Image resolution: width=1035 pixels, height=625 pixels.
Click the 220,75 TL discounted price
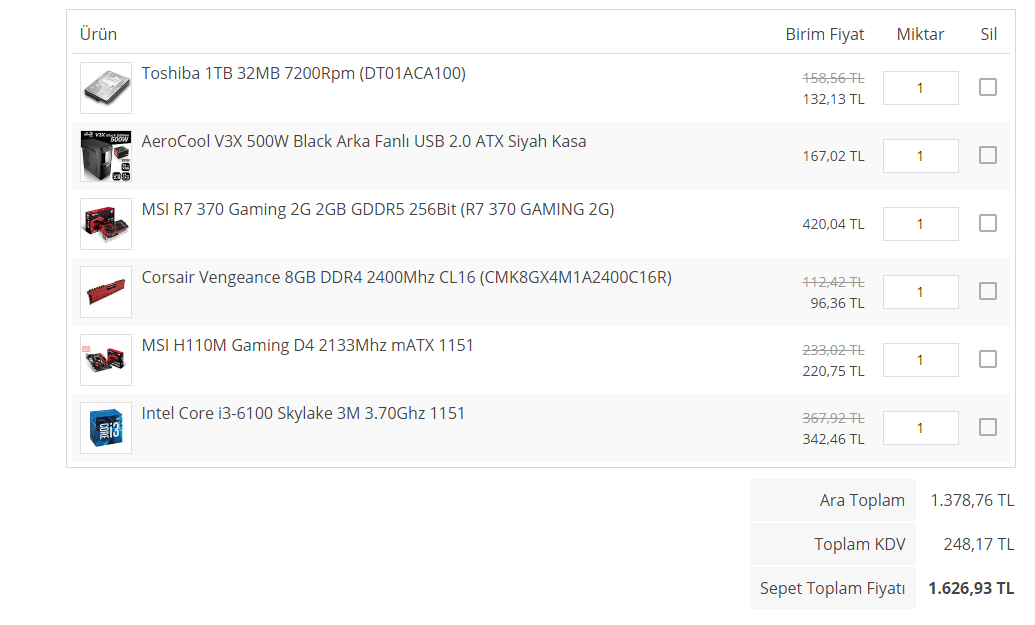click(833, 371)
